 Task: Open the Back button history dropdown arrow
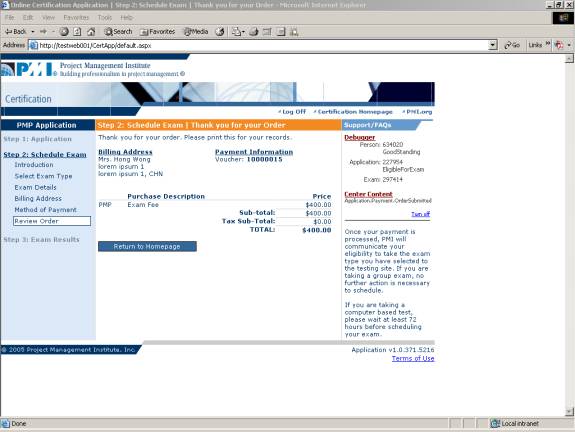tap(33, 32)
